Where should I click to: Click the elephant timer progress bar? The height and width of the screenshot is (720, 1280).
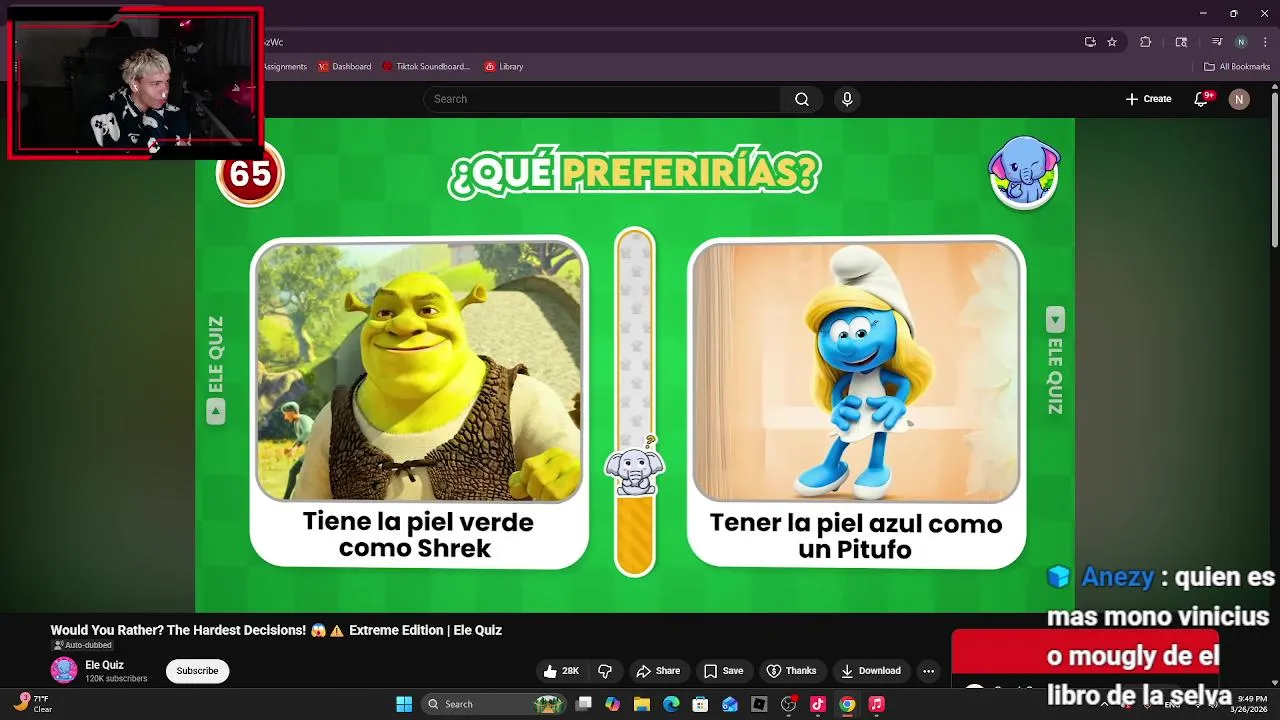[635, 402]
